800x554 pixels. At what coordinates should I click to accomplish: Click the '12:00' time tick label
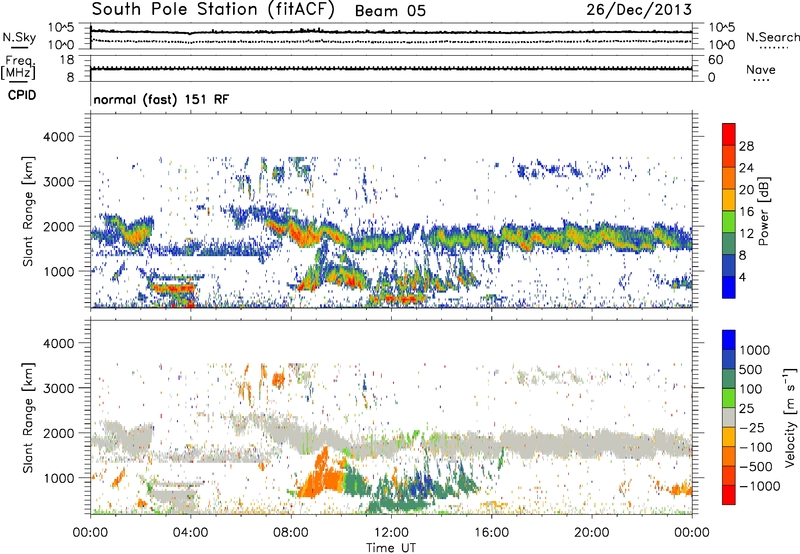click(x=391, y=533)
